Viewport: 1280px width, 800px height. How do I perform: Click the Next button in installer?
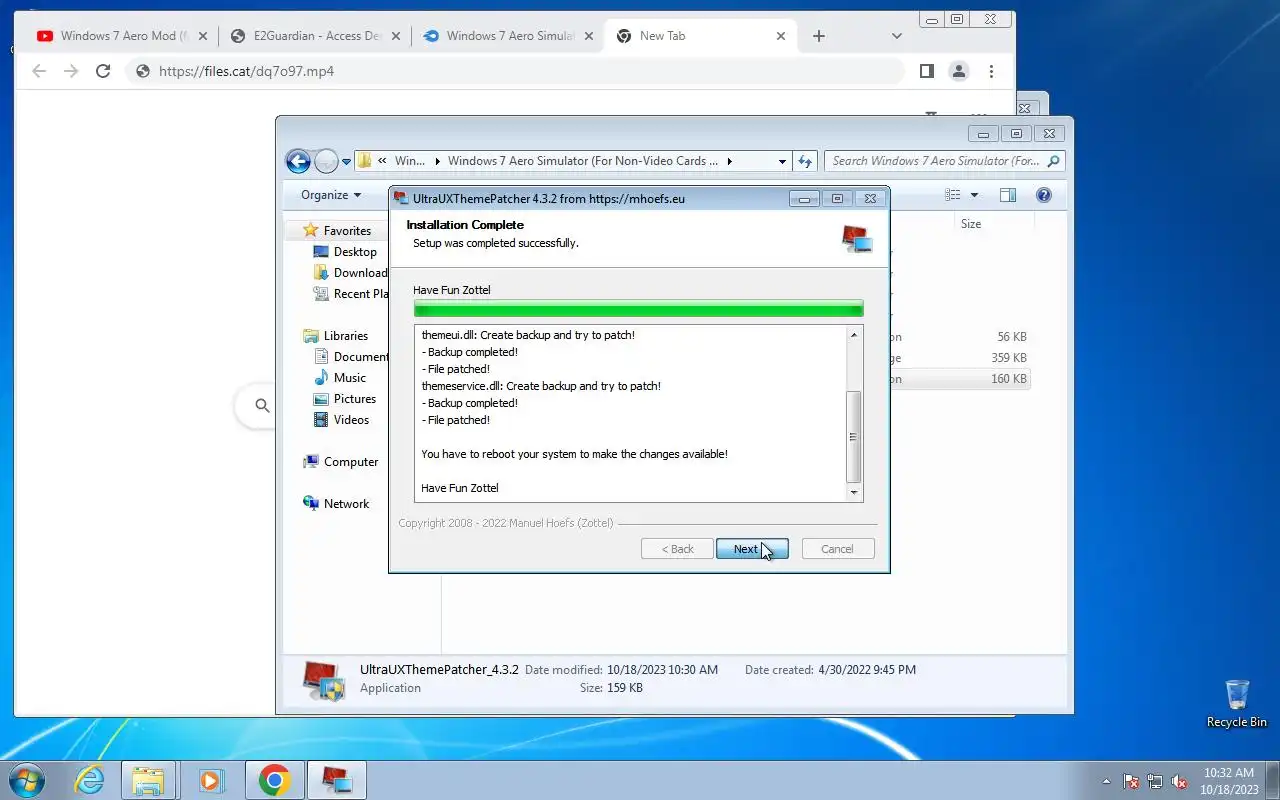[x=752, y=549]
